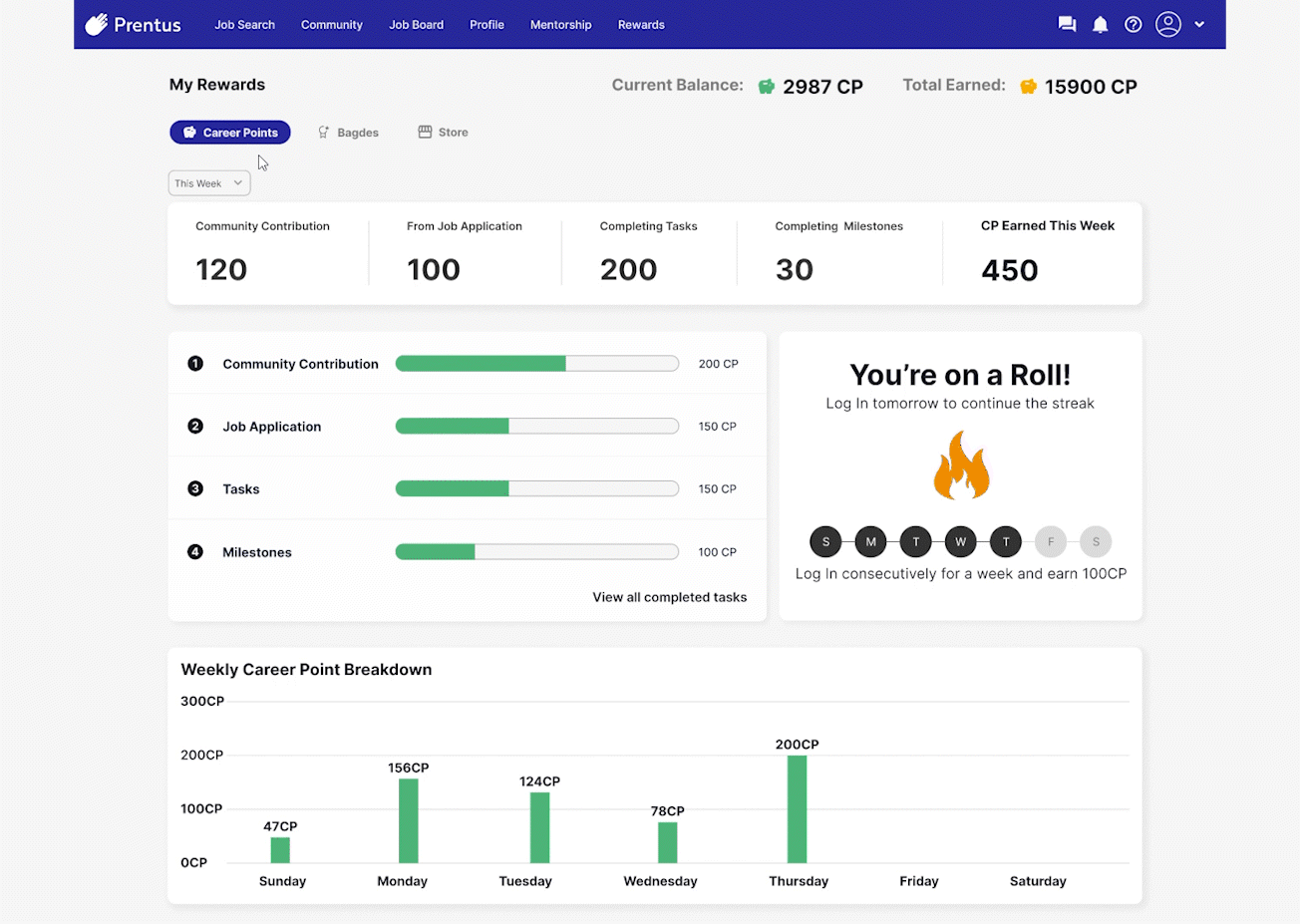The width and height of the screenshot is (1300, 924).
Task: Click the Prentus brand name
Action: pyautogui.click(x=148, y=25)
